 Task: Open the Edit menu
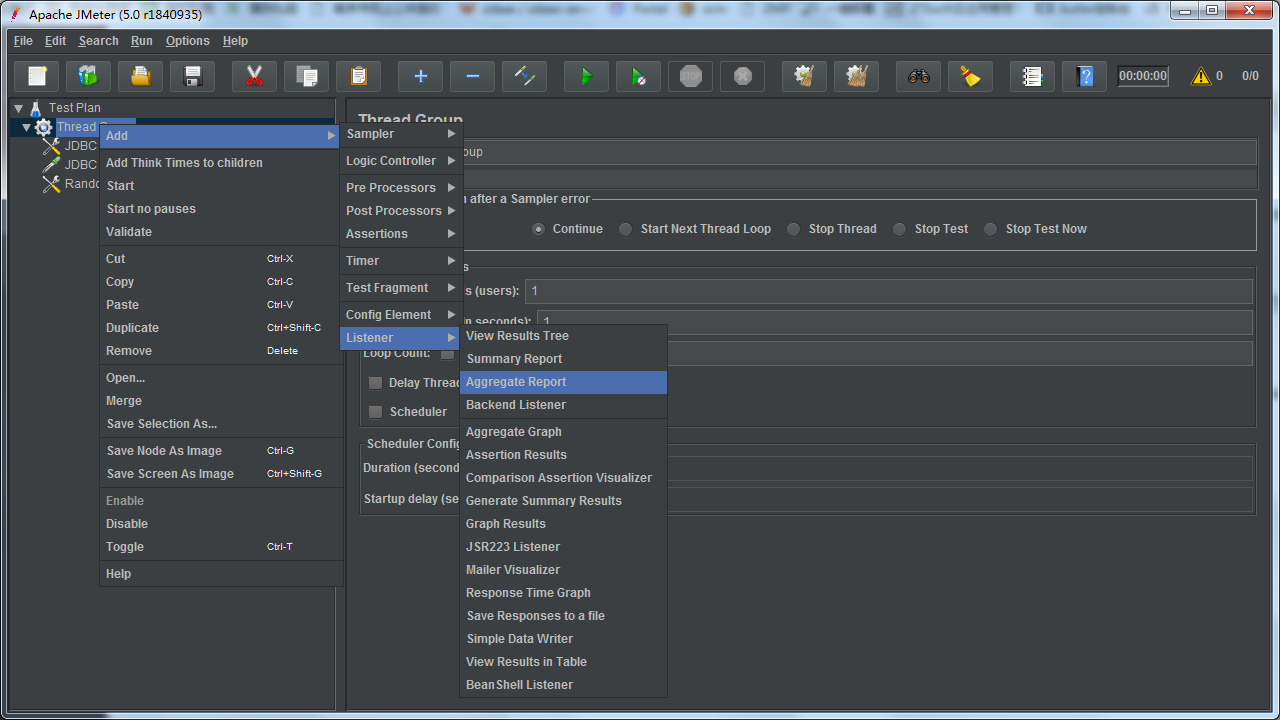tap(56, 41)
